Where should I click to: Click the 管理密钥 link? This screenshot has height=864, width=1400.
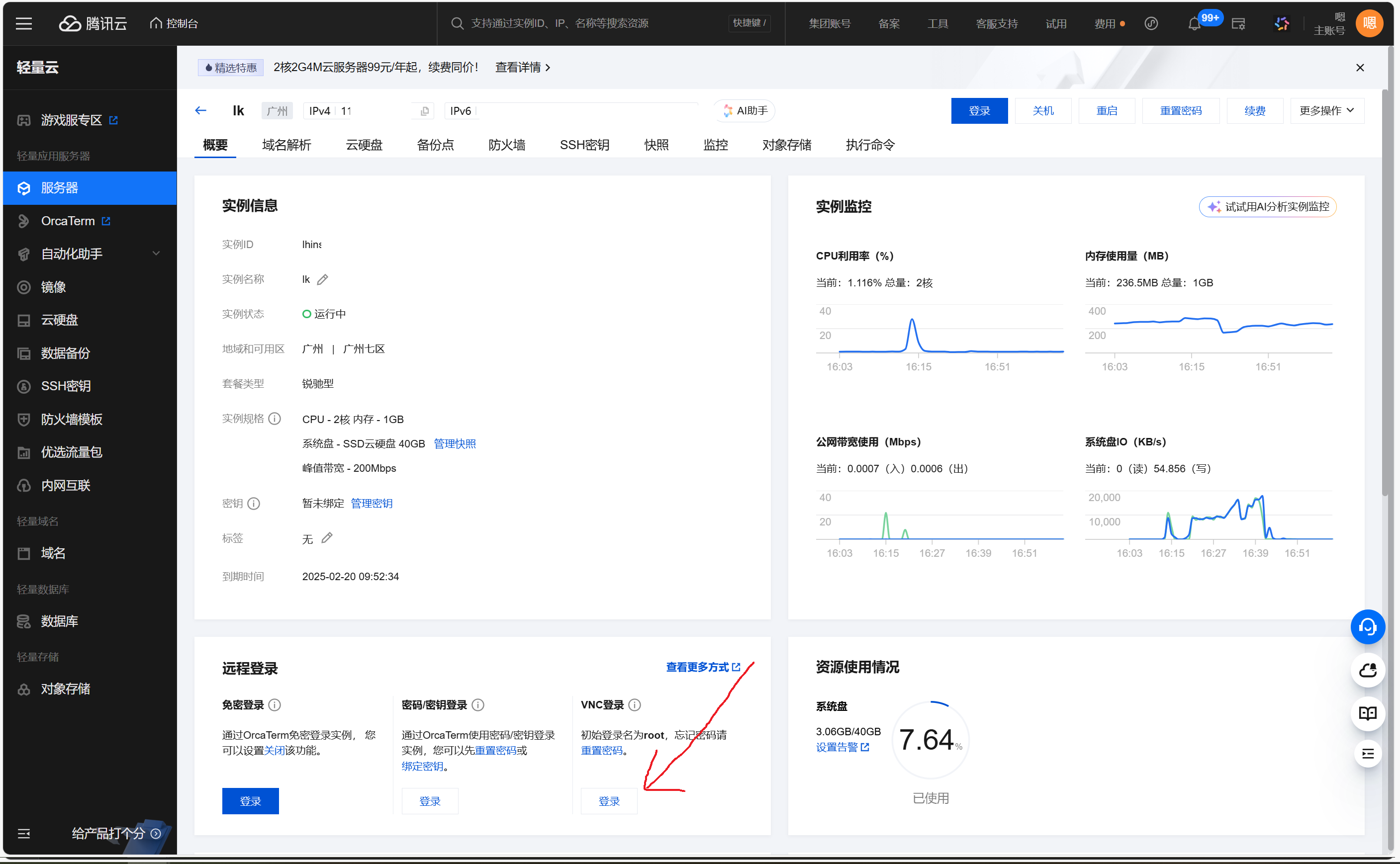pos(371,504)
